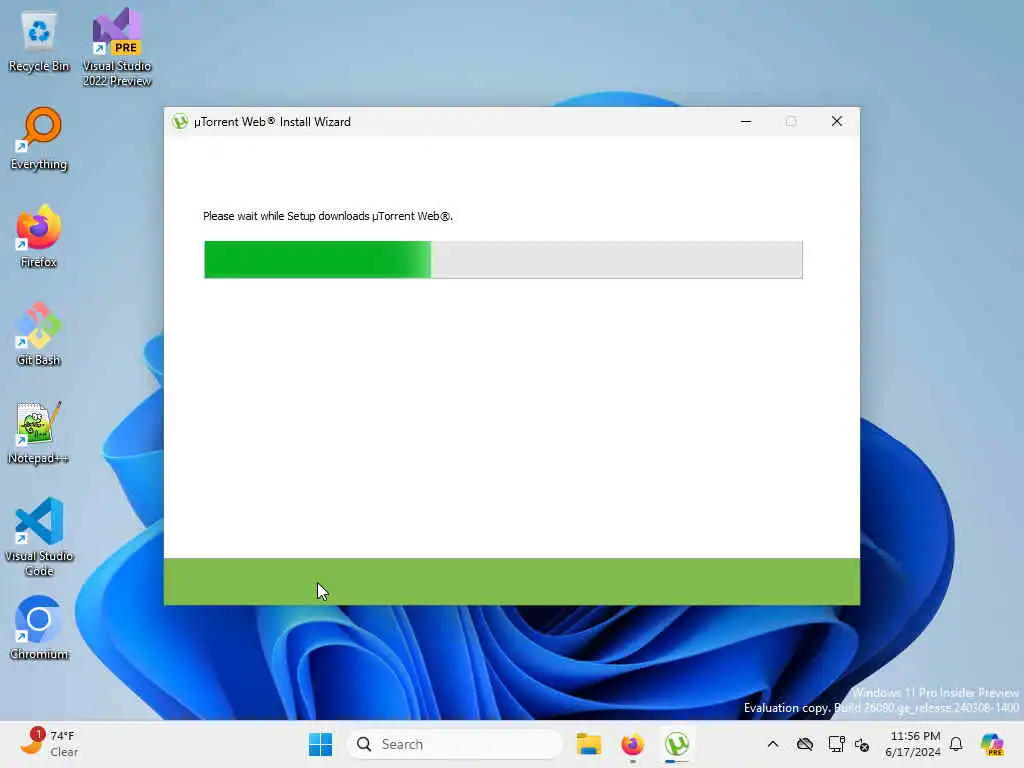This screenshot has width=1024, height=768.
Task: Open the Recycle Bin desktop icon
Action: point(39,40)
